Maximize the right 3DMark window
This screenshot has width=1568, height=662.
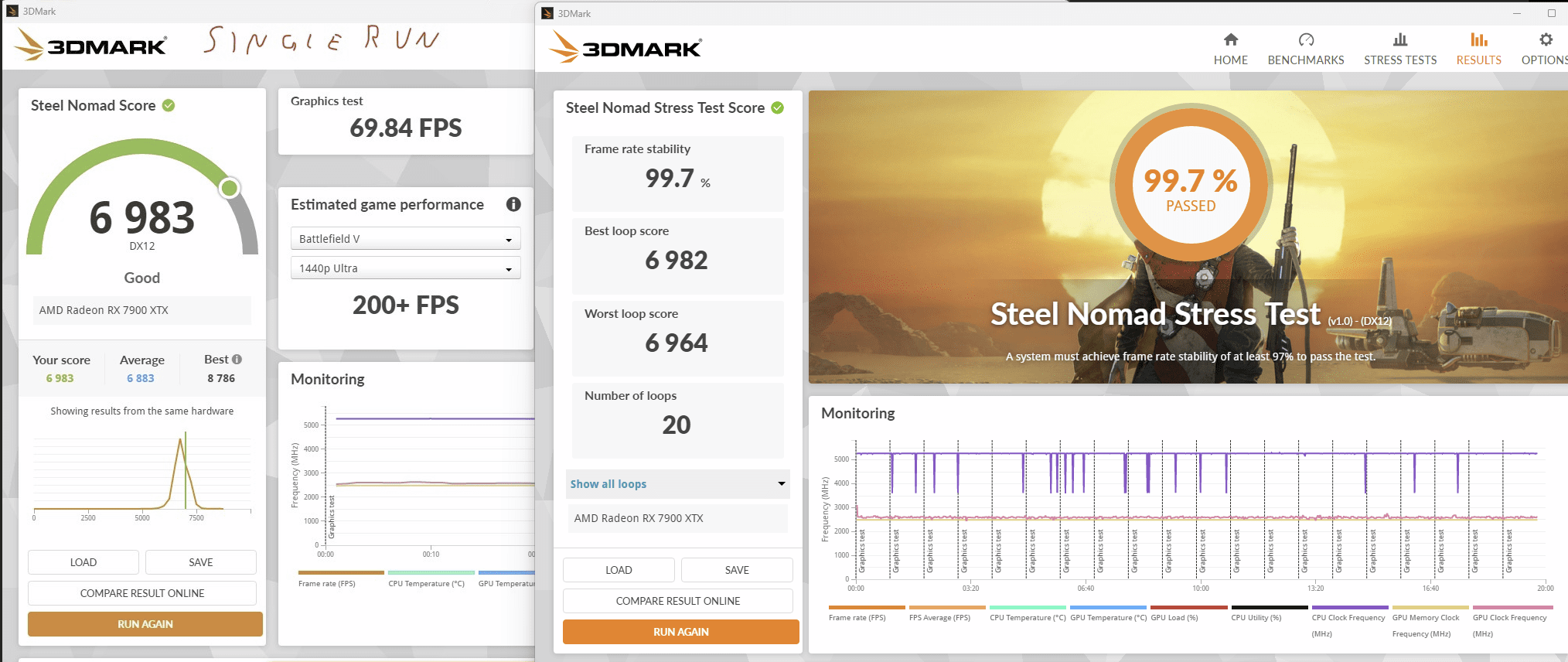(x=1551, y=13)
